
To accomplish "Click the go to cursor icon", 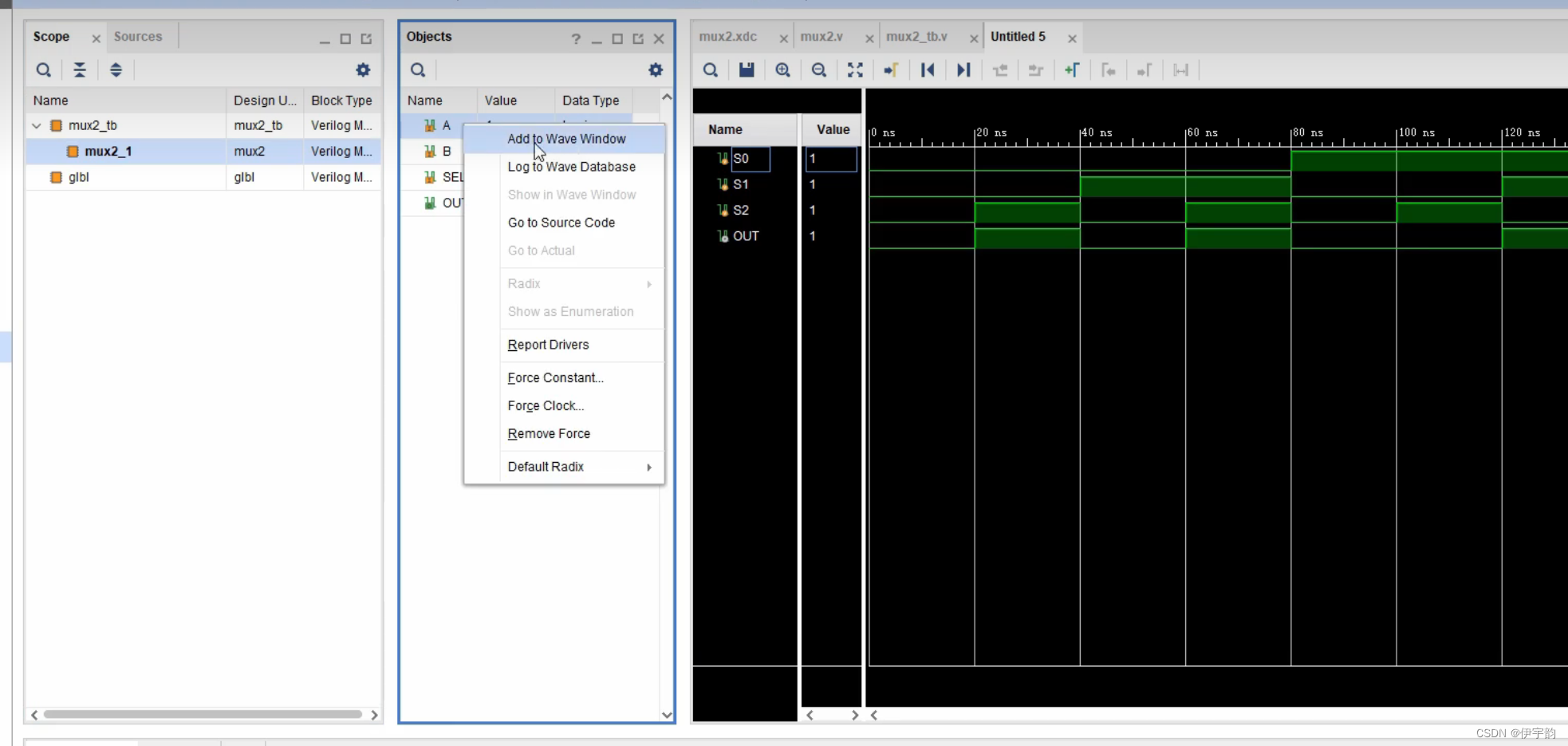I will (891, 70).
